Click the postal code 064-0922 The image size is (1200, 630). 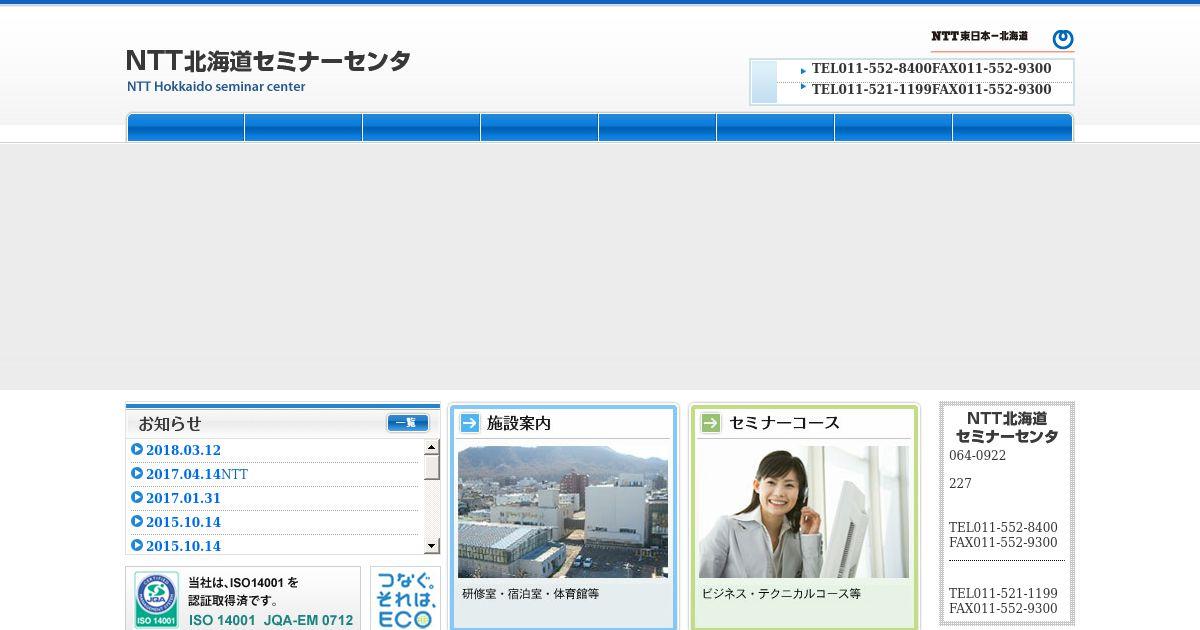(x=978, y=456)
